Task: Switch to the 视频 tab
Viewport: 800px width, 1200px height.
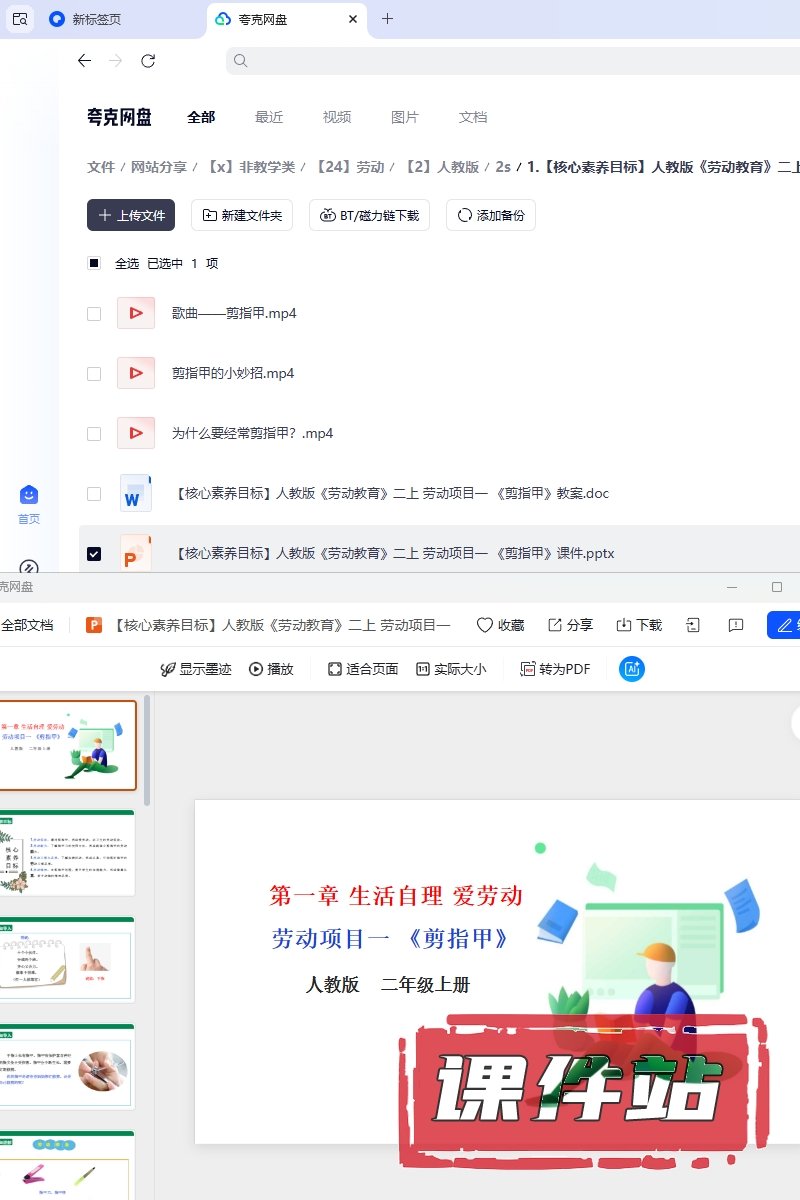Action: tap(337, 117)
